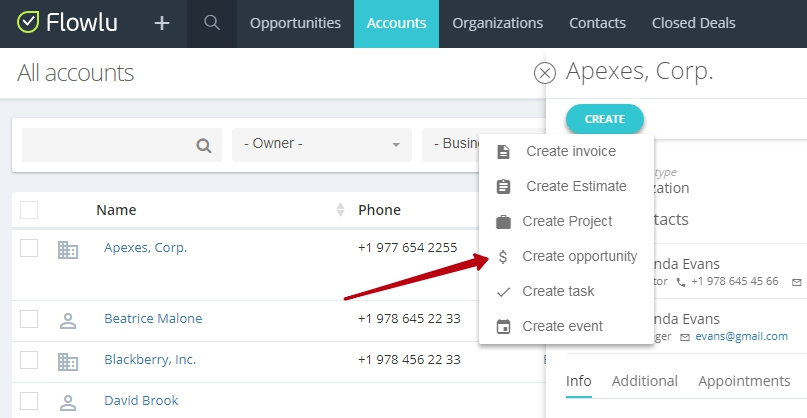
Task: Choose Create Project in the menu
Action: click(x=566, y=221)
